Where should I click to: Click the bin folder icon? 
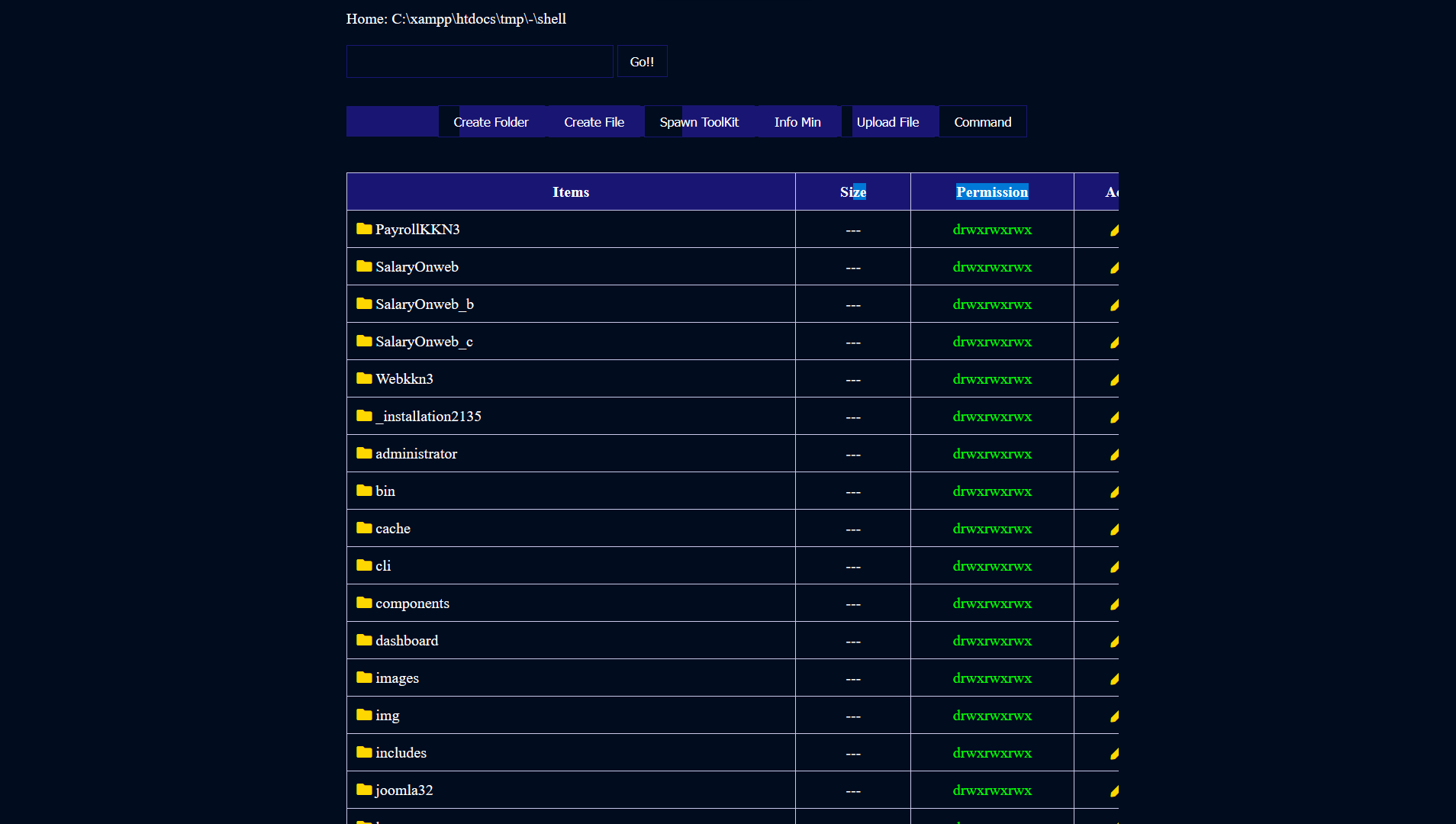(364, 491)
